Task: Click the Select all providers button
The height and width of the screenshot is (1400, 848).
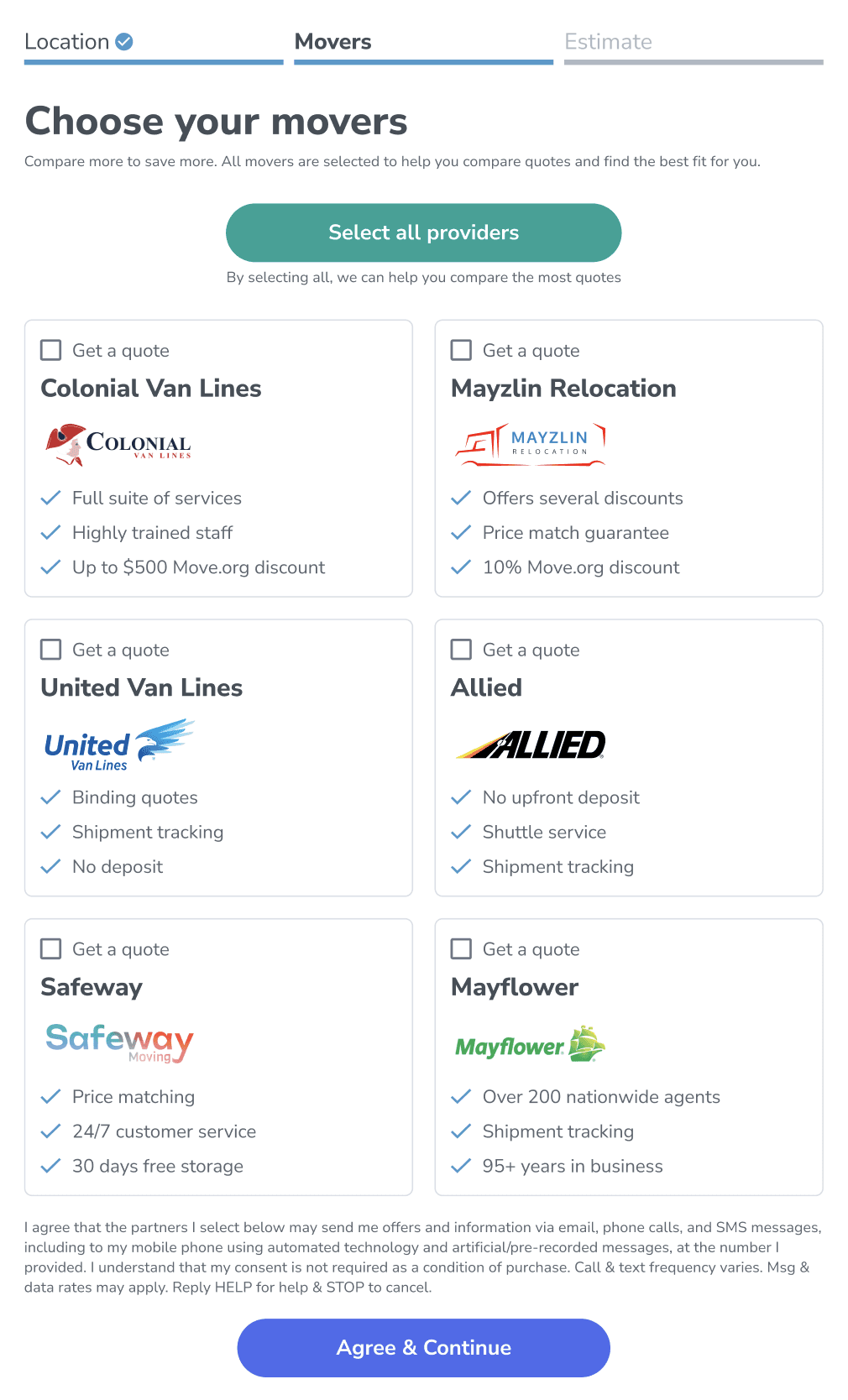Action: coord(423,232)
